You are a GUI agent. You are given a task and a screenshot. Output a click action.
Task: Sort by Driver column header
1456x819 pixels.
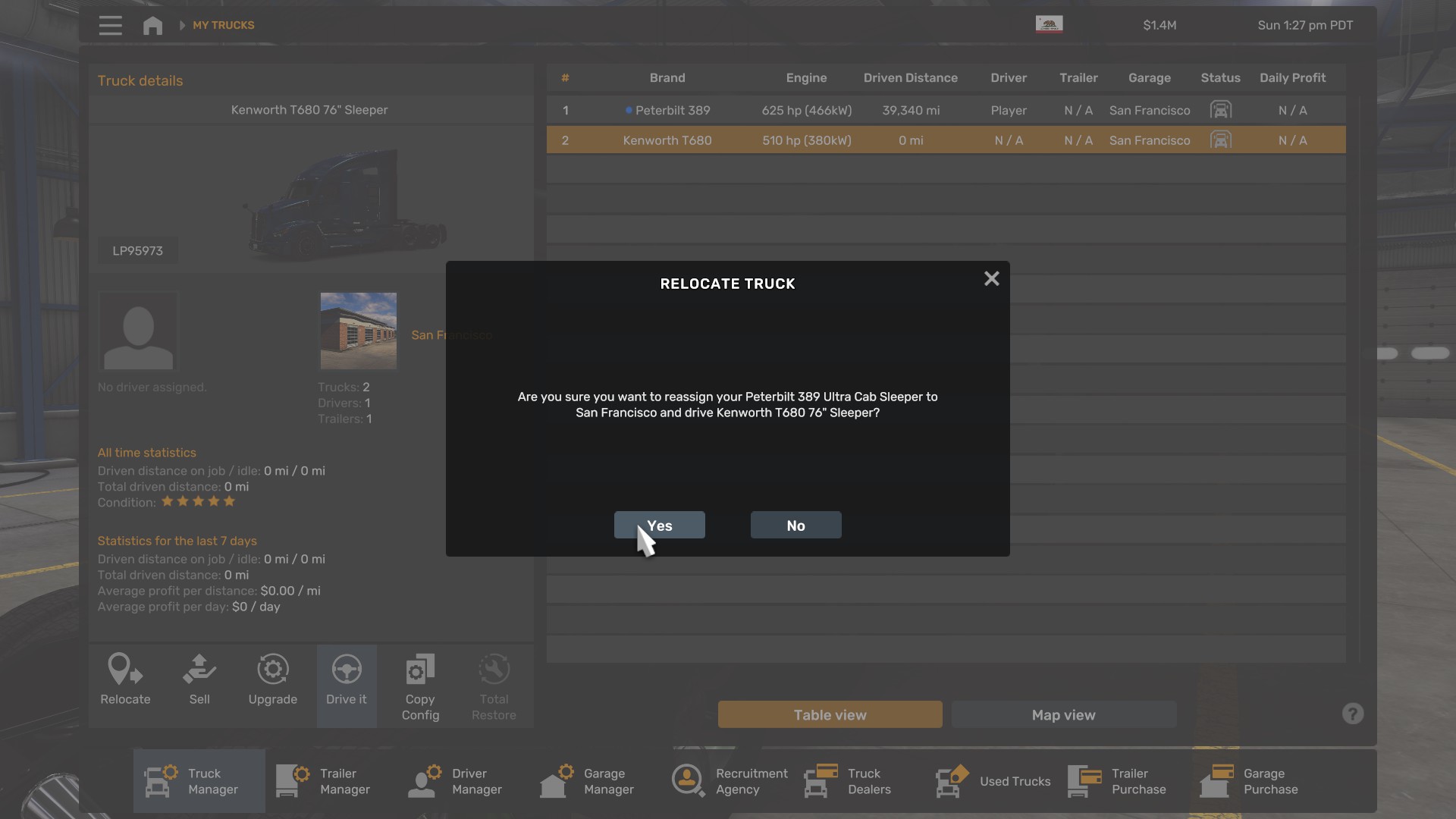click(1009, 77)
